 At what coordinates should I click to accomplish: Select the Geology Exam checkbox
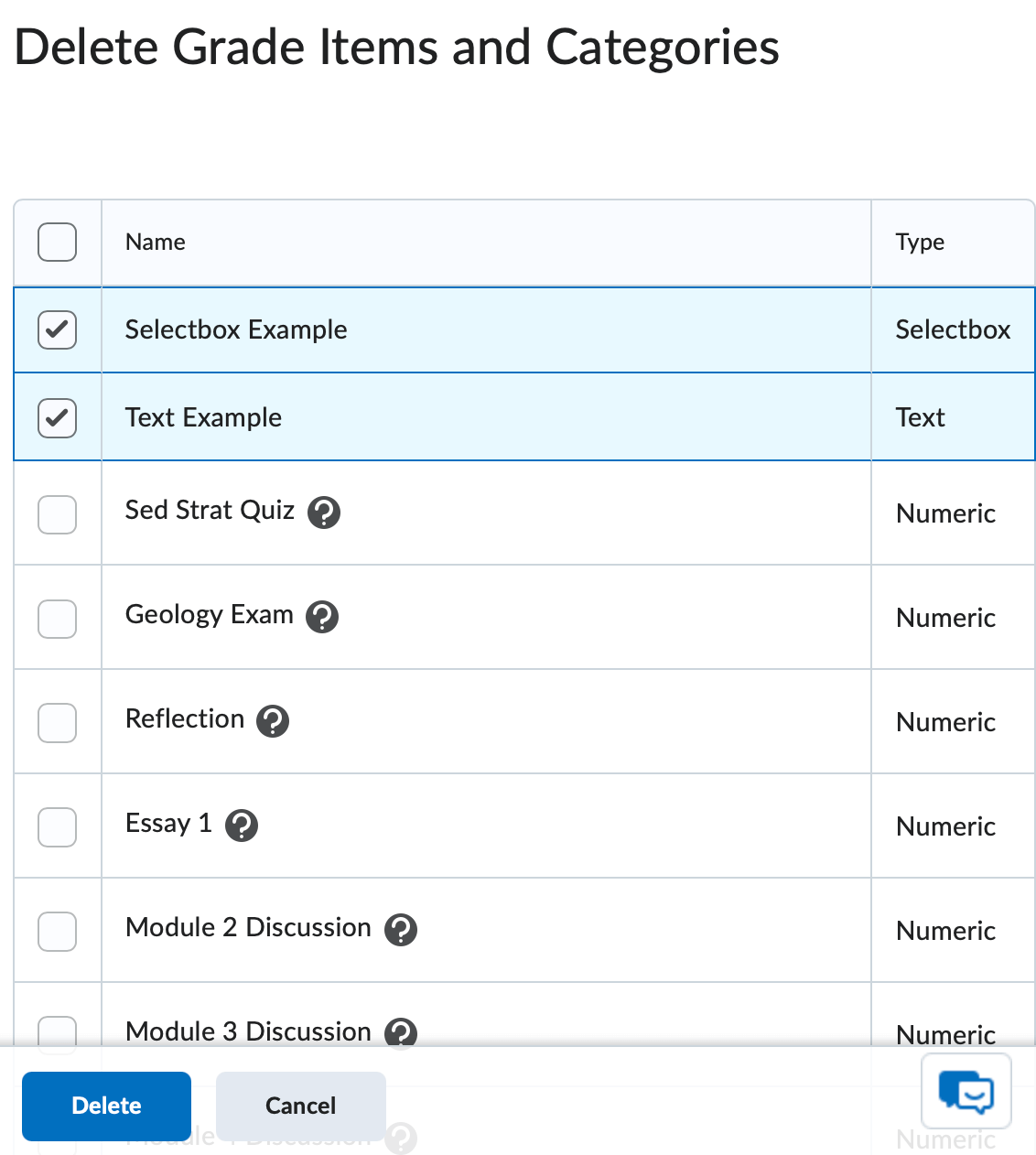57,619
